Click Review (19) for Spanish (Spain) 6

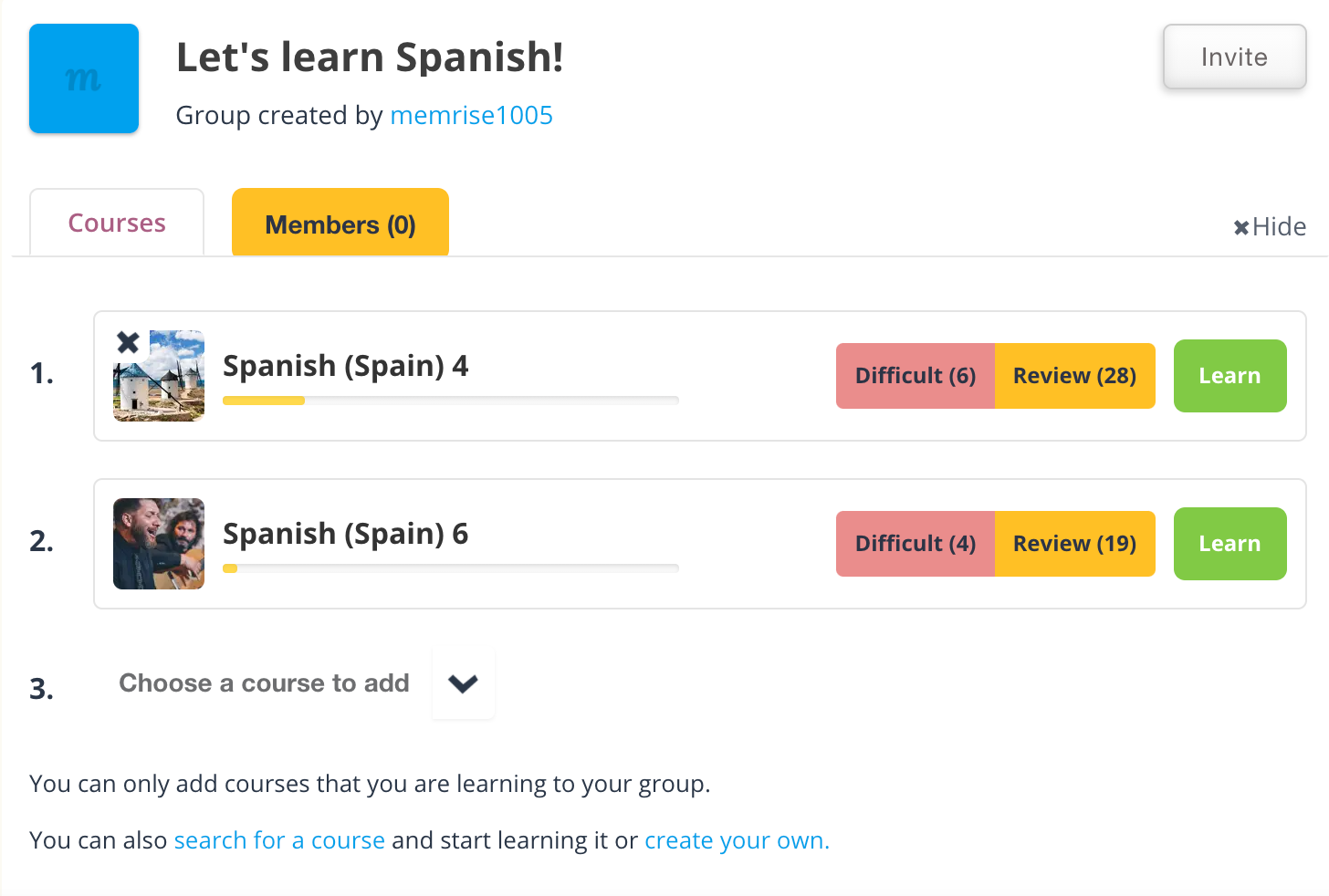1074,544
